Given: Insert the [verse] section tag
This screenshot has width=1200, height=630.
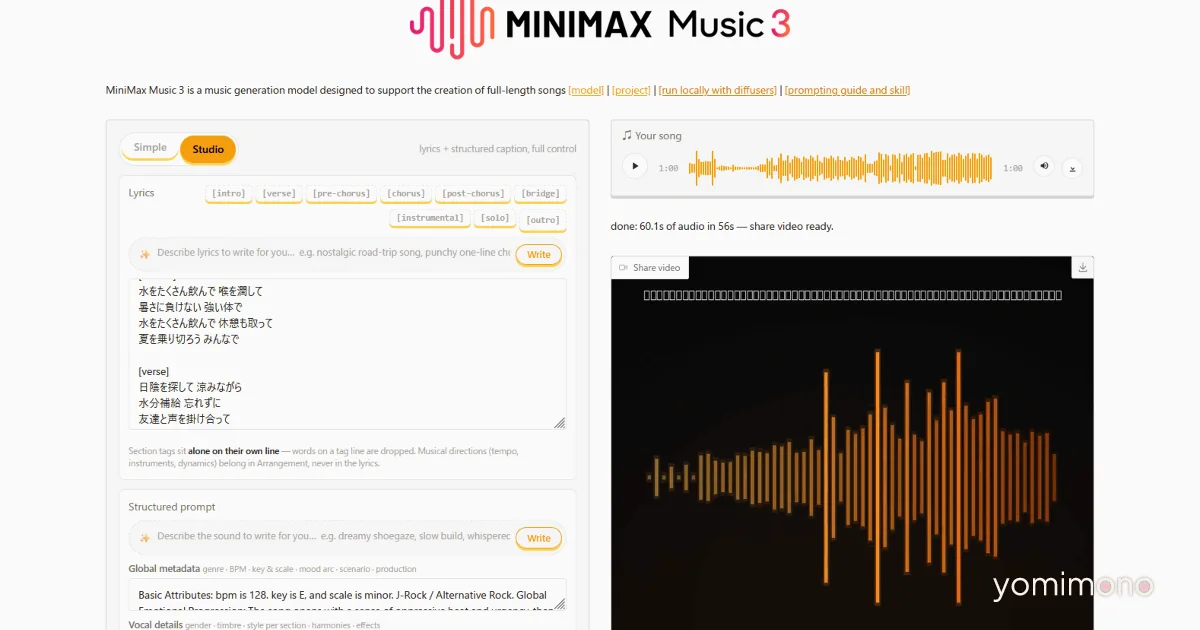Looking at the screenshot, I should (x=279, y=193).
